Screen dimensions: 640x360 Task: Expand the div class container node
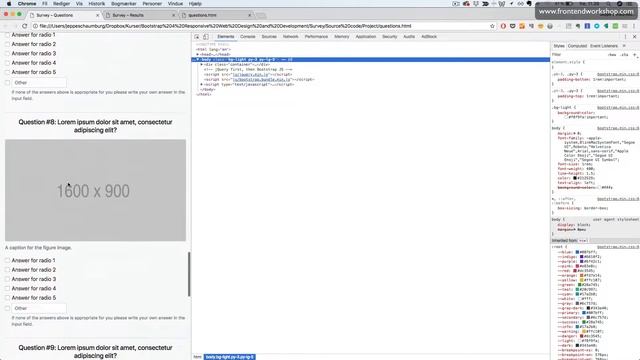tap(202, 64)
